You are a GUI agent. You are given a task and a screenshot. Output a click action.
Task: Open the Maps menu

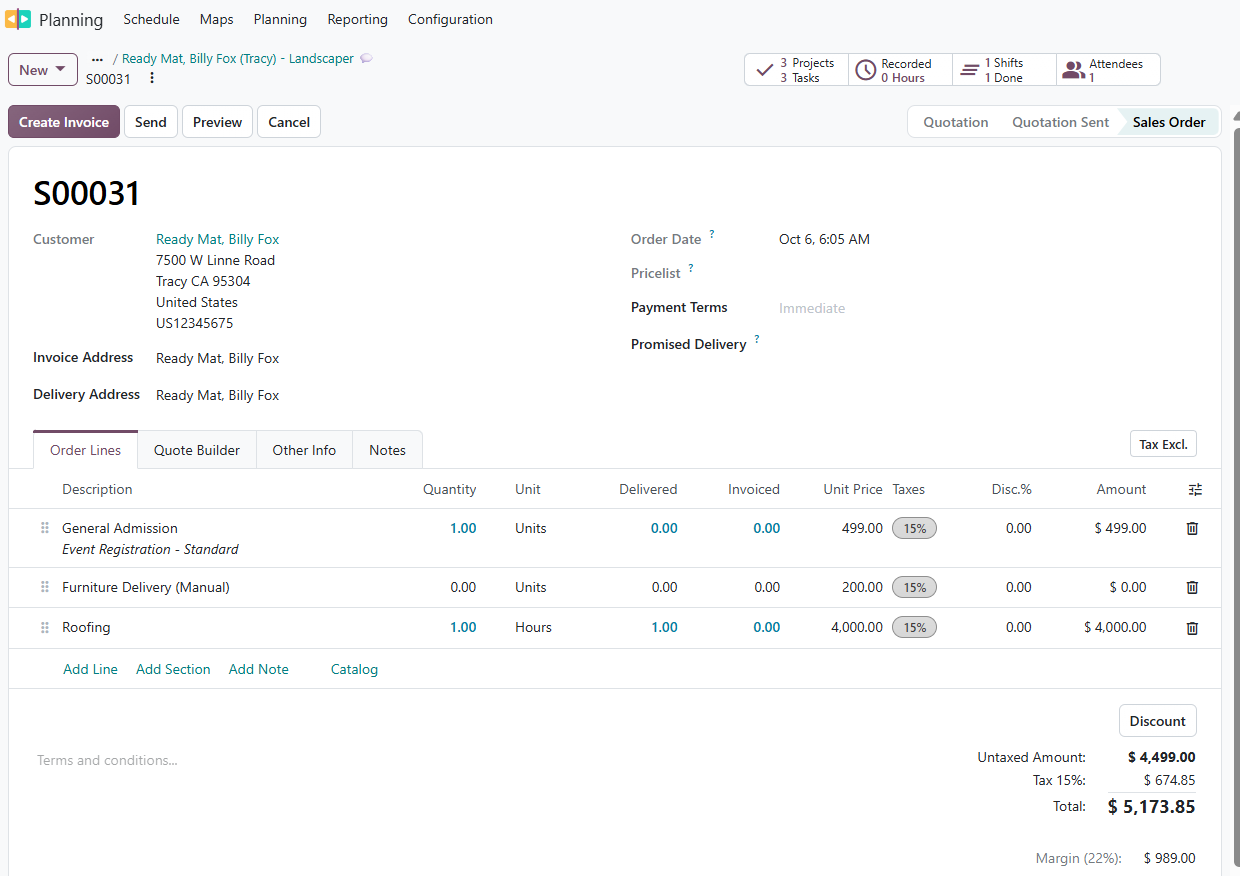pos(216,19)
